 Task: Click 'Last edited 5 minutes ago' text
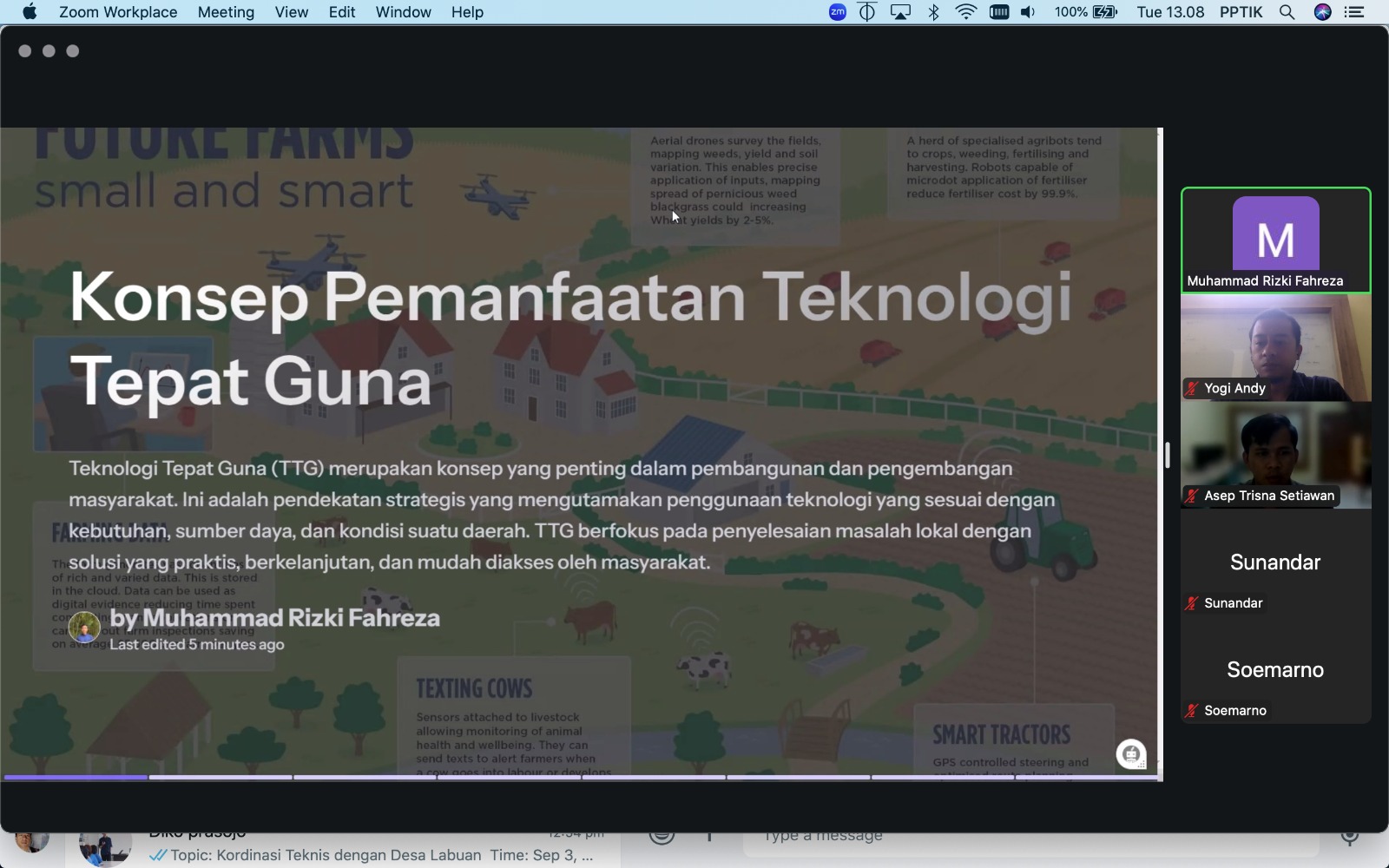tap(197, 645)
